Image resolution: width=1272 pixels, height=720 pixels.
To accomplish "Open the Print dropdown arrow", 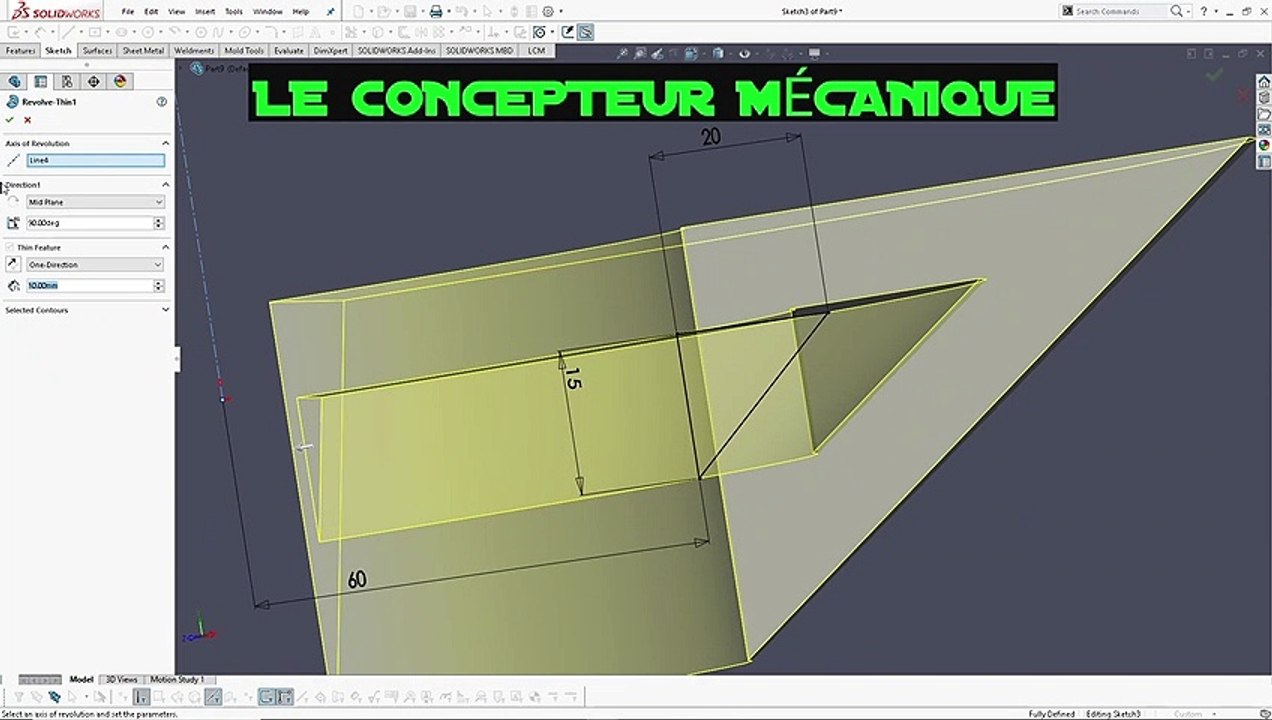I will point(448,12).
